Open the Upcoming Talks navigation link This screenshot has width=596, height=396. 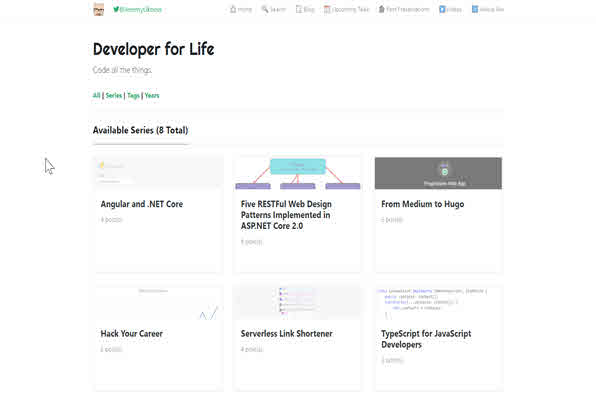coord(347,9)
